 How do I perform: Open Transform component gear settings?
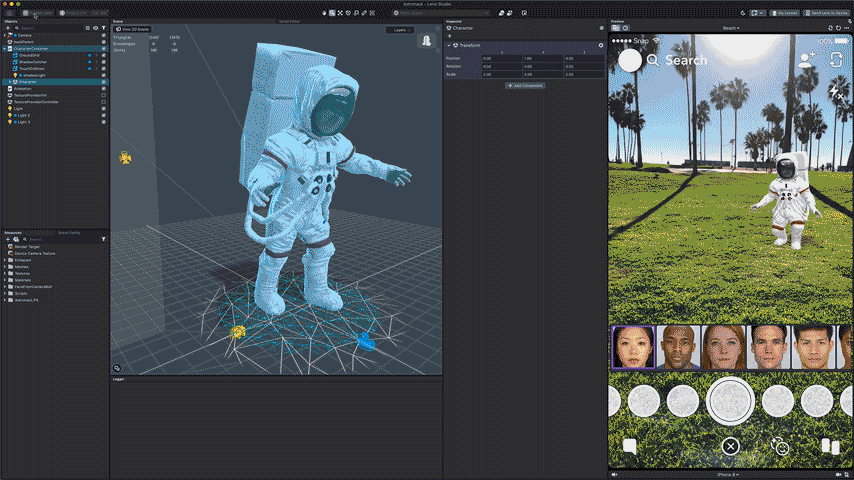tap(601, 45)
